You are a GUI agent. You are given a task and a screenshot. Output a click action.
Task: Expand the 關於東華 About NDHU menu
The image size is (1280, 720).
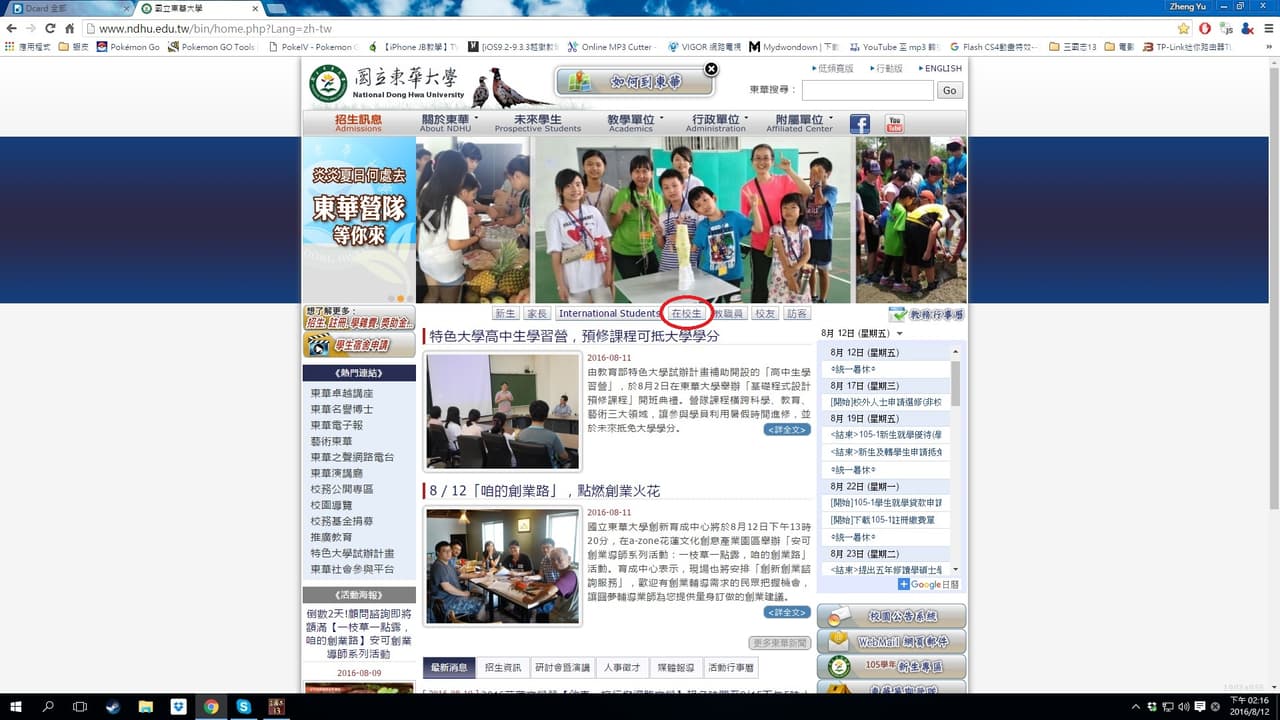tap(448, 123)
